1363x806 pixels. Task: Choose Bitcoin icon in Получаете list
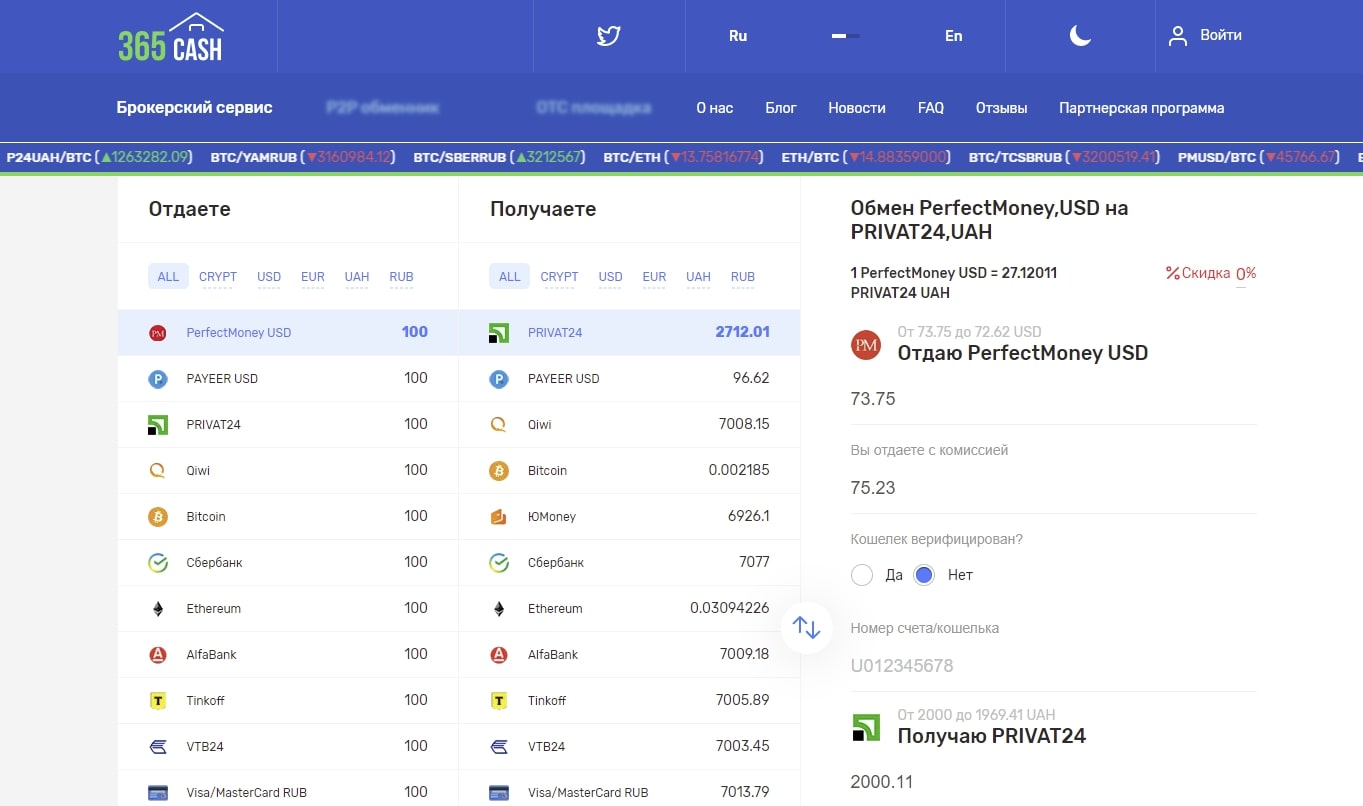coord(499,471)
